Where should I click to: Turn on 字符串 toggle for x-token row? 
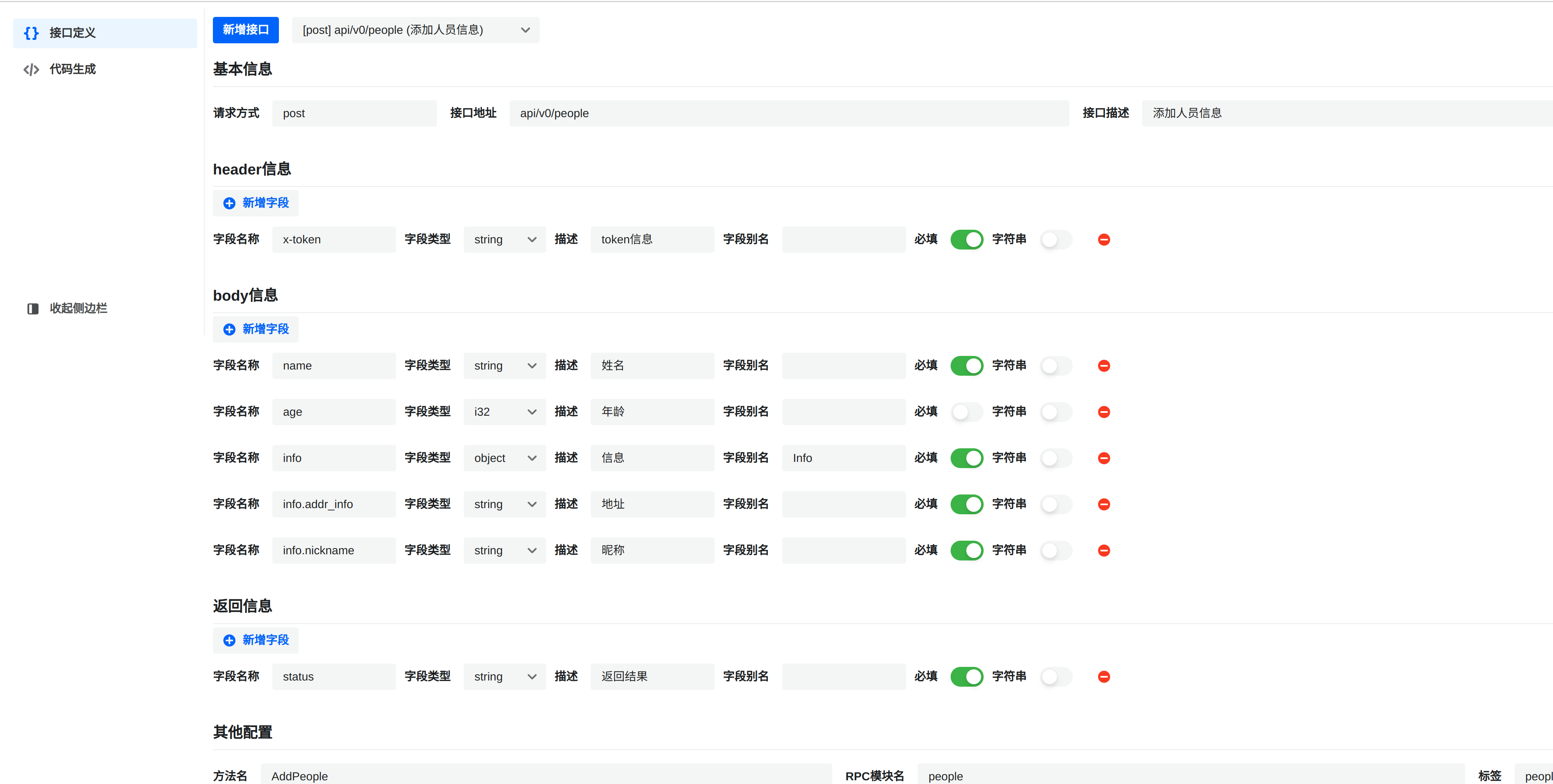[x=1056, y=240]
